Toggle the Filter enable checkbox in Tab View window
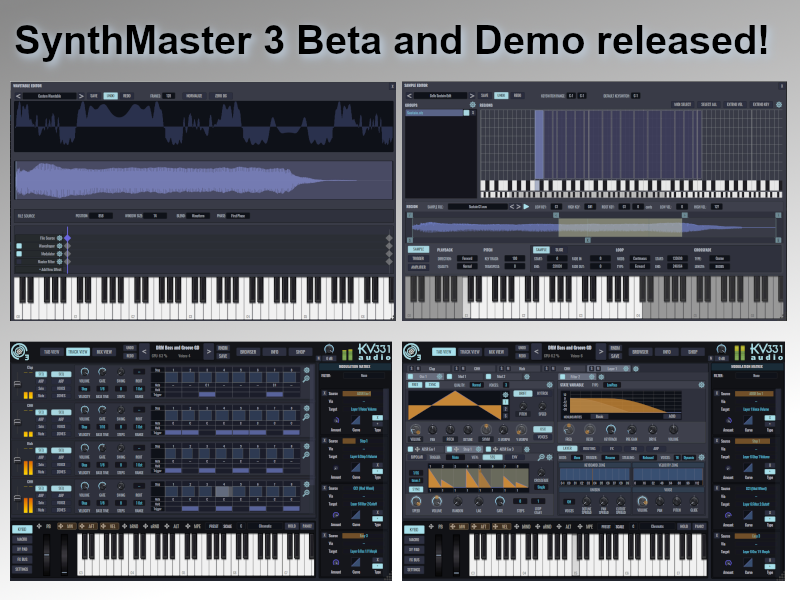 [562, 377]
